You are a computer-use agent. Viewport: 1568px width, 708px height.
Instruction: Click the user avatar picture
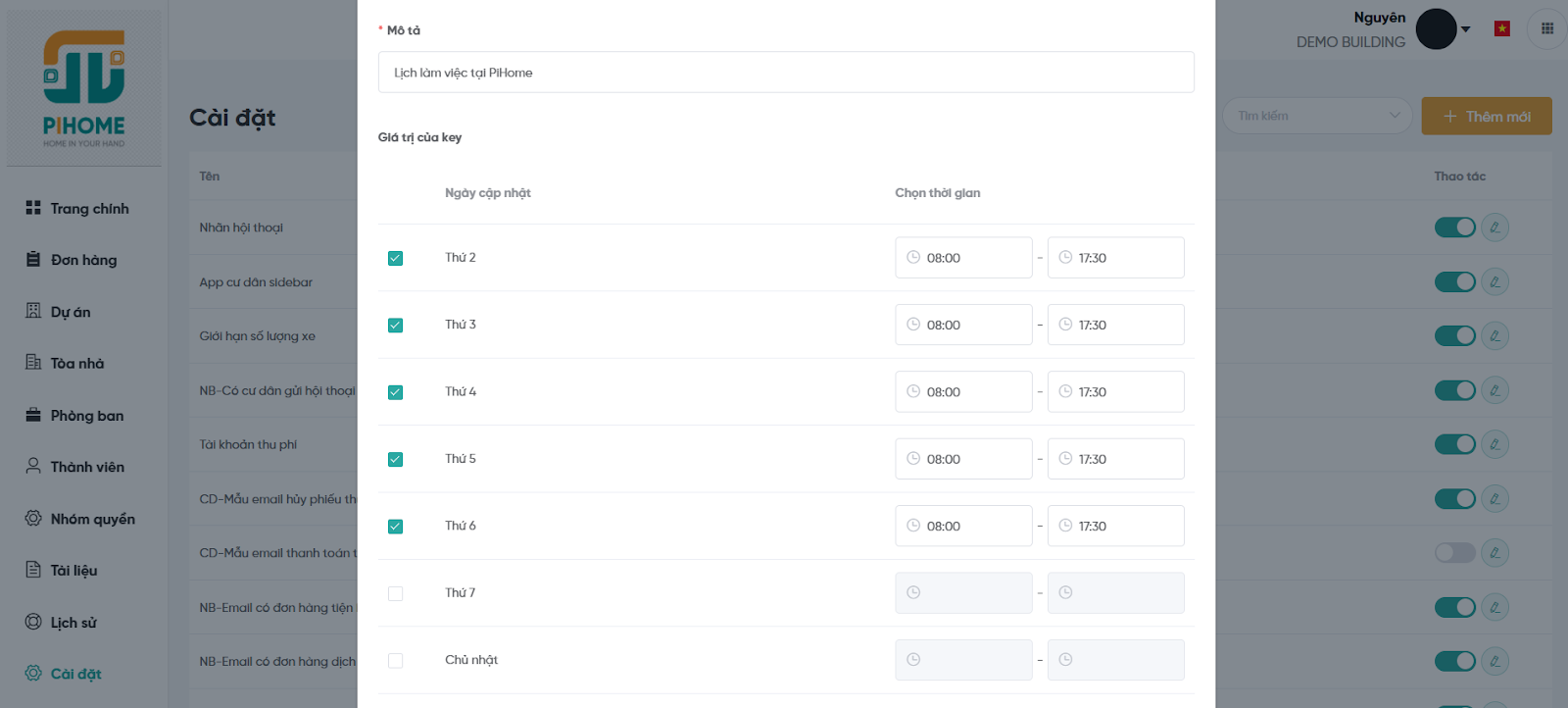1436,29
